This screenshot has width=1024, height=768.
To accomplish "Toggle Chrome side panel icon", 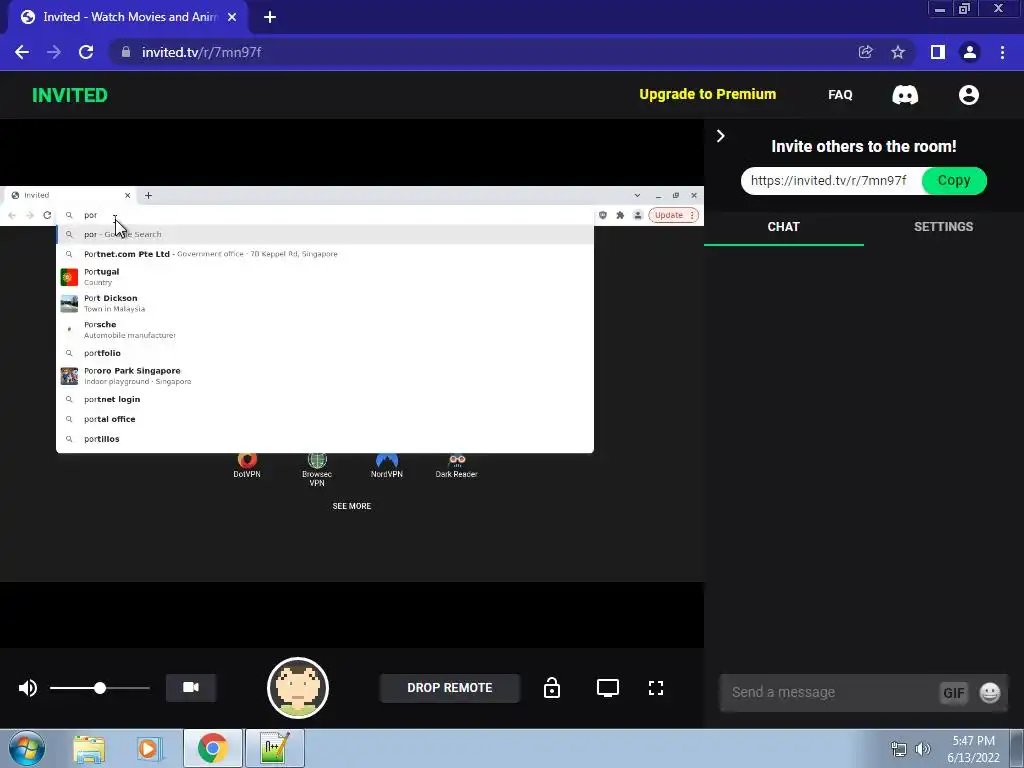I will (938, 52).
